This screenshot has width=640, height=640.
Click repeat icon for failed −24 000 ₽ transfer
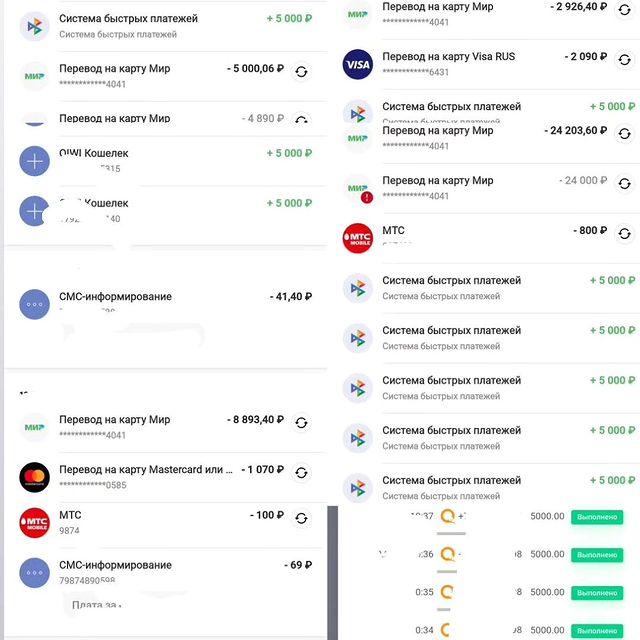point(624,184)
